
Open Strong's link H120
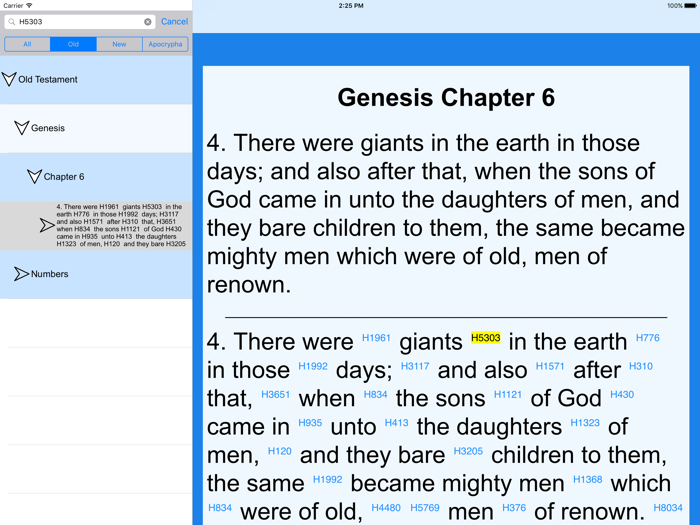click(x=279, y=451)
